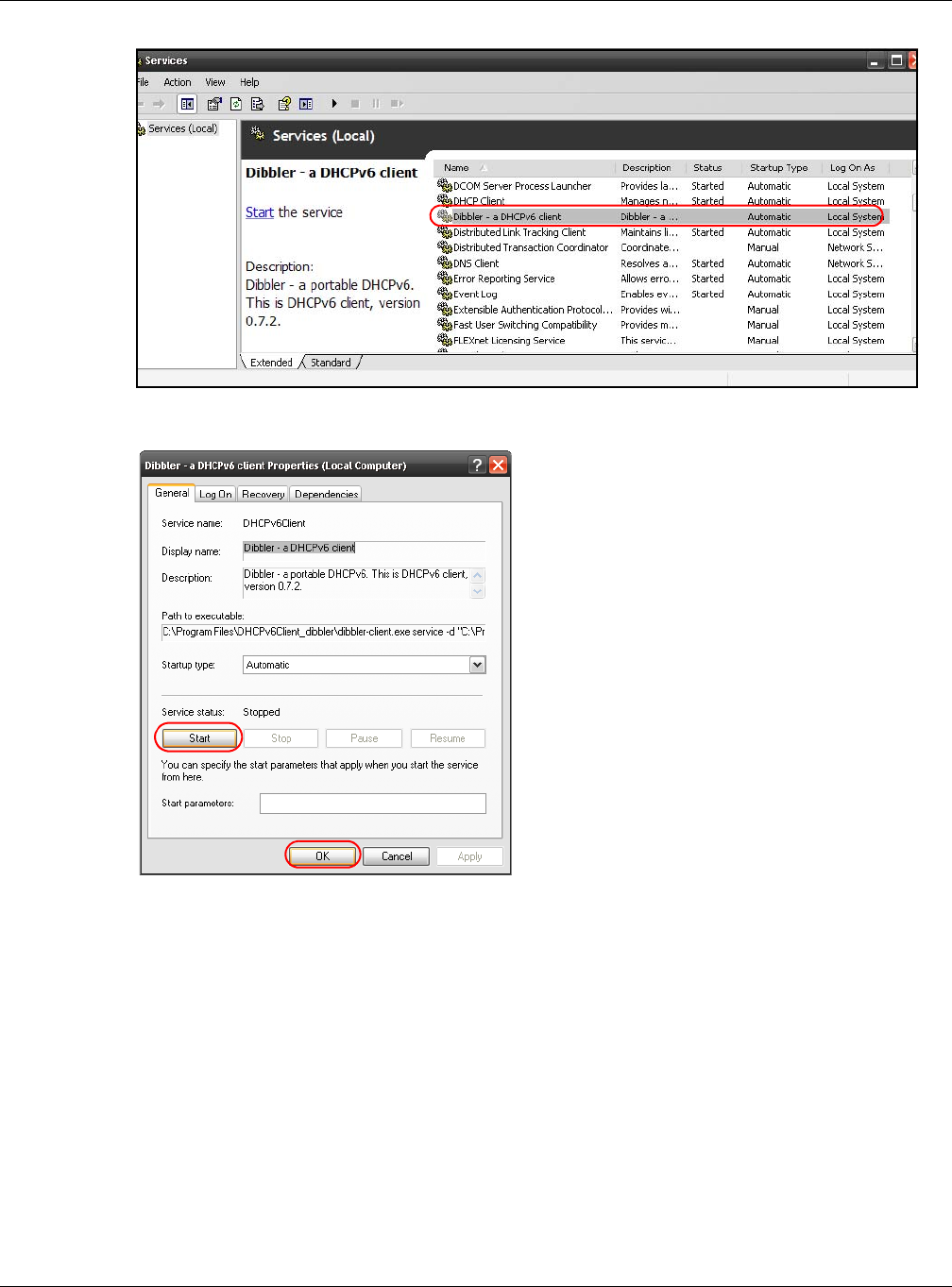Click the gear icon beside Event Log
Image resolution: width=952 pixels, height=1287 pixels.
[x=445, y=294]
